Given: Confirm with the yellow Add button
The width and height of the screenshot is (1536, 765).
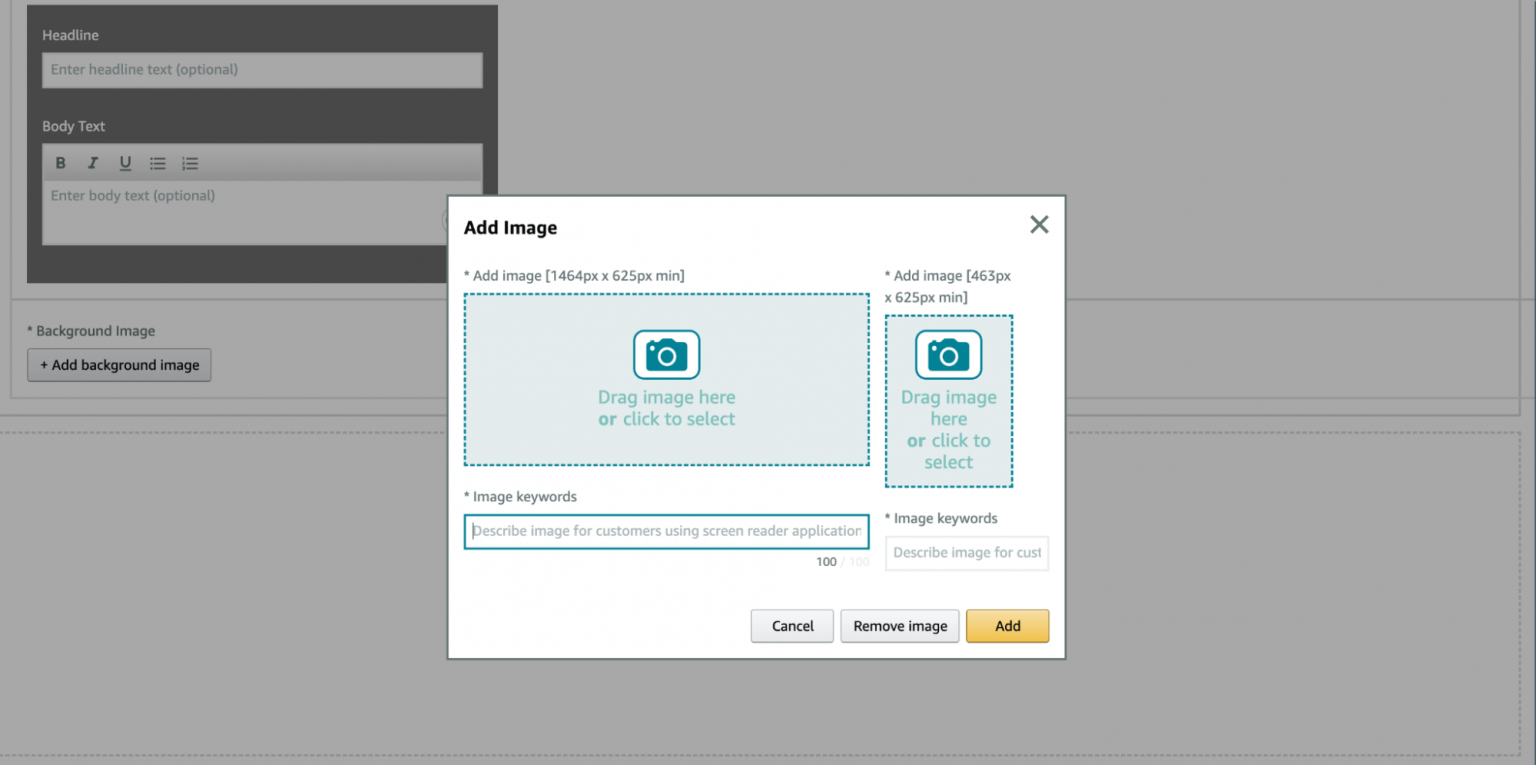Looking at the screenshot, I should click(x=1007, y=626).
